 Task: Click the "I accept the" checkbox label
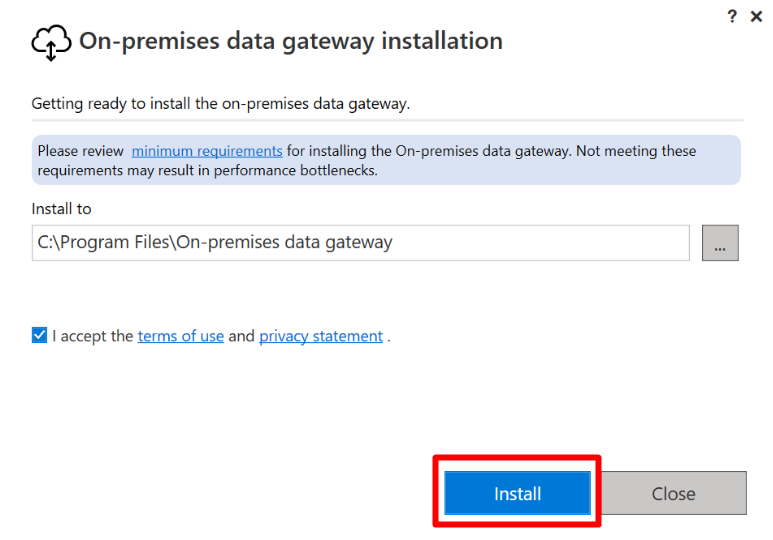(93, 336)
